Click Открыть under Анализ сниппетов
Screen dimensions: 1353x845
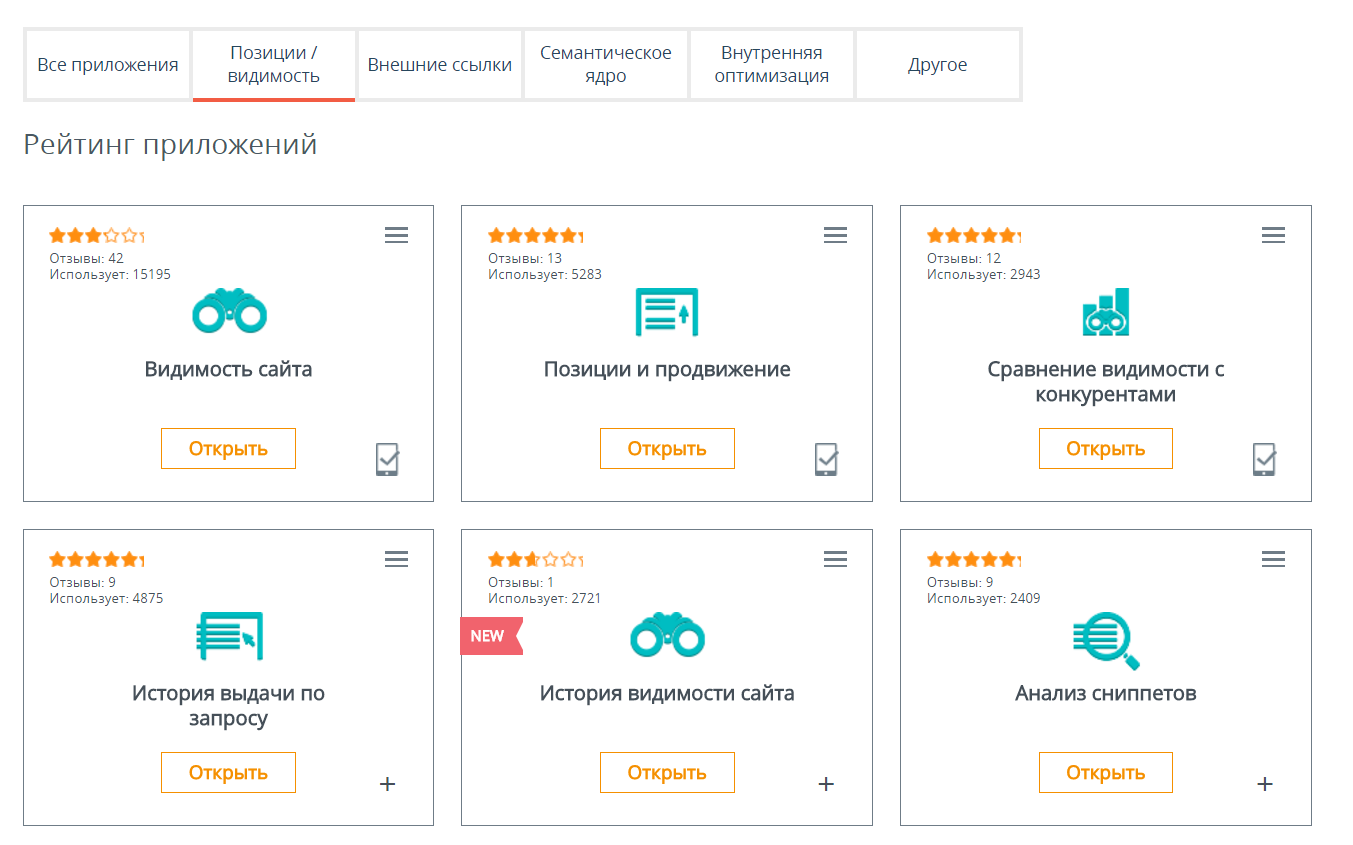click(x=1106, y=772)
